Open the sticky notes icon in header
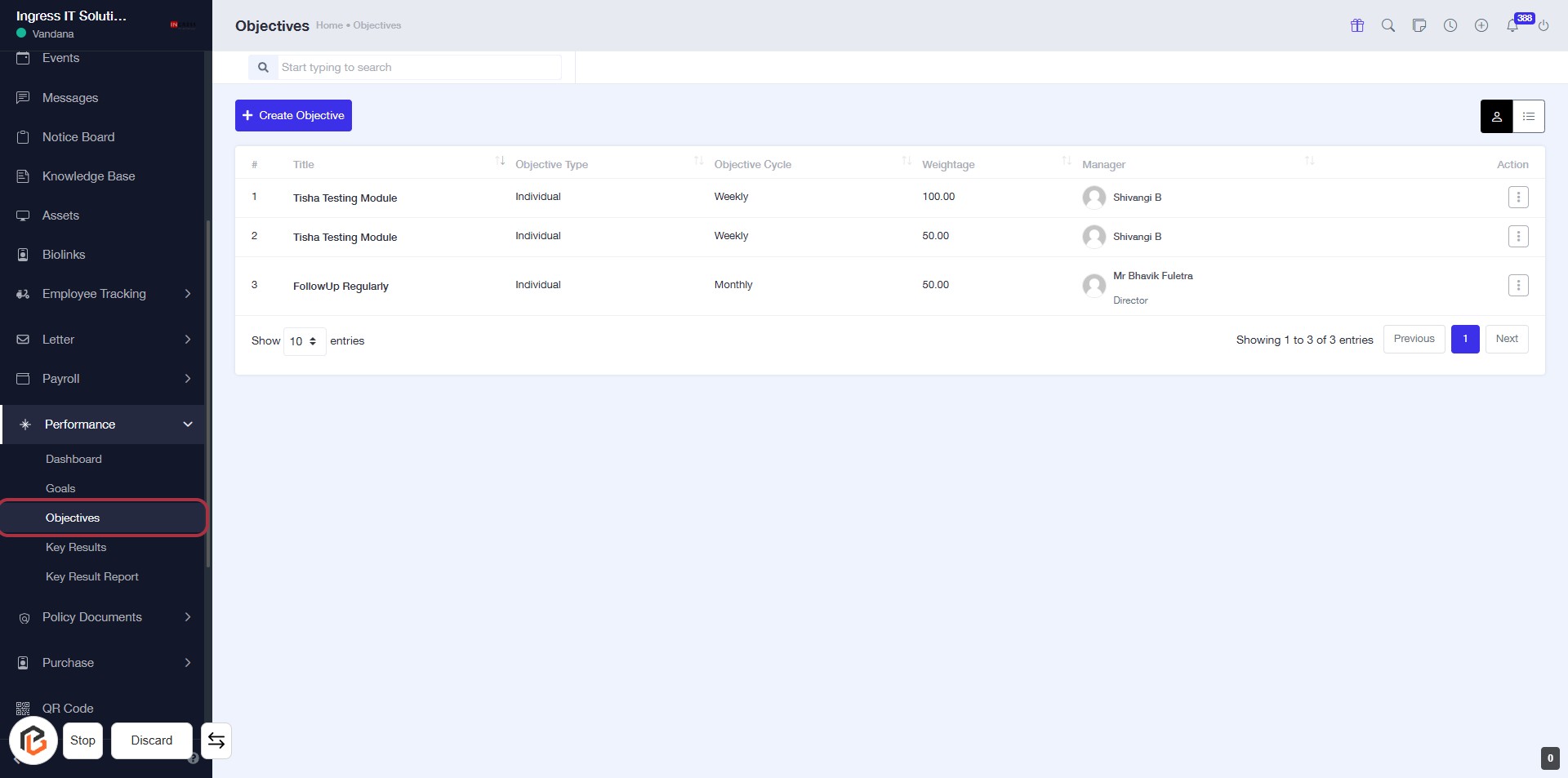 (x=1419, y=25)
